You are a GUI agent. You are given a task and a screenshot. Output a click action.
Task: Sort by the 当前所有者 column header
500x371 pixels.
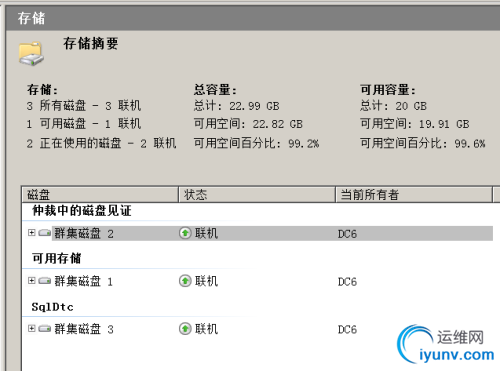point(414,195)
